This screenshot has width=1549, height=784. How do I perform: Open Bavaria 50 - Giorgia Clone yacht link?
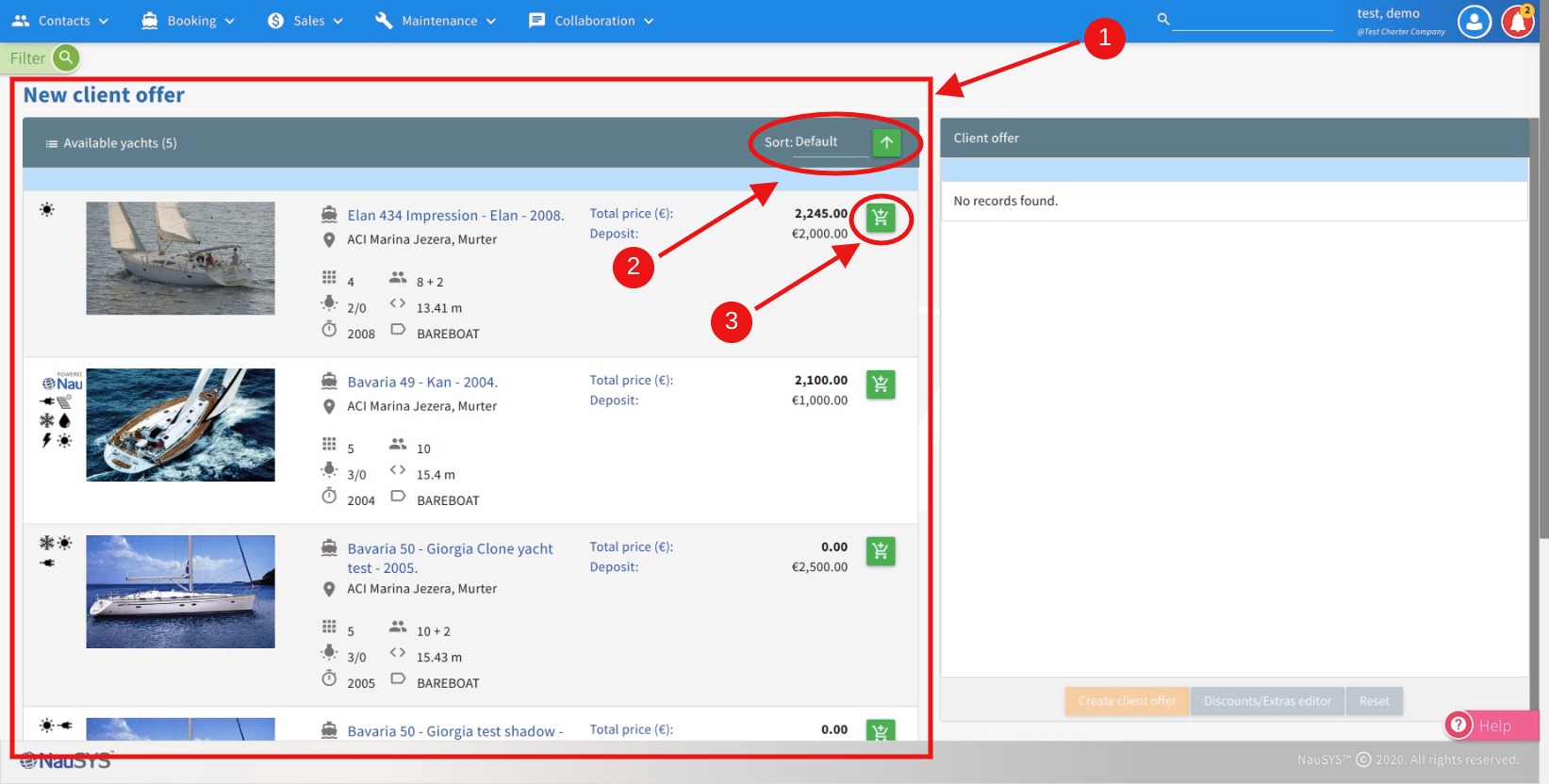450,558
